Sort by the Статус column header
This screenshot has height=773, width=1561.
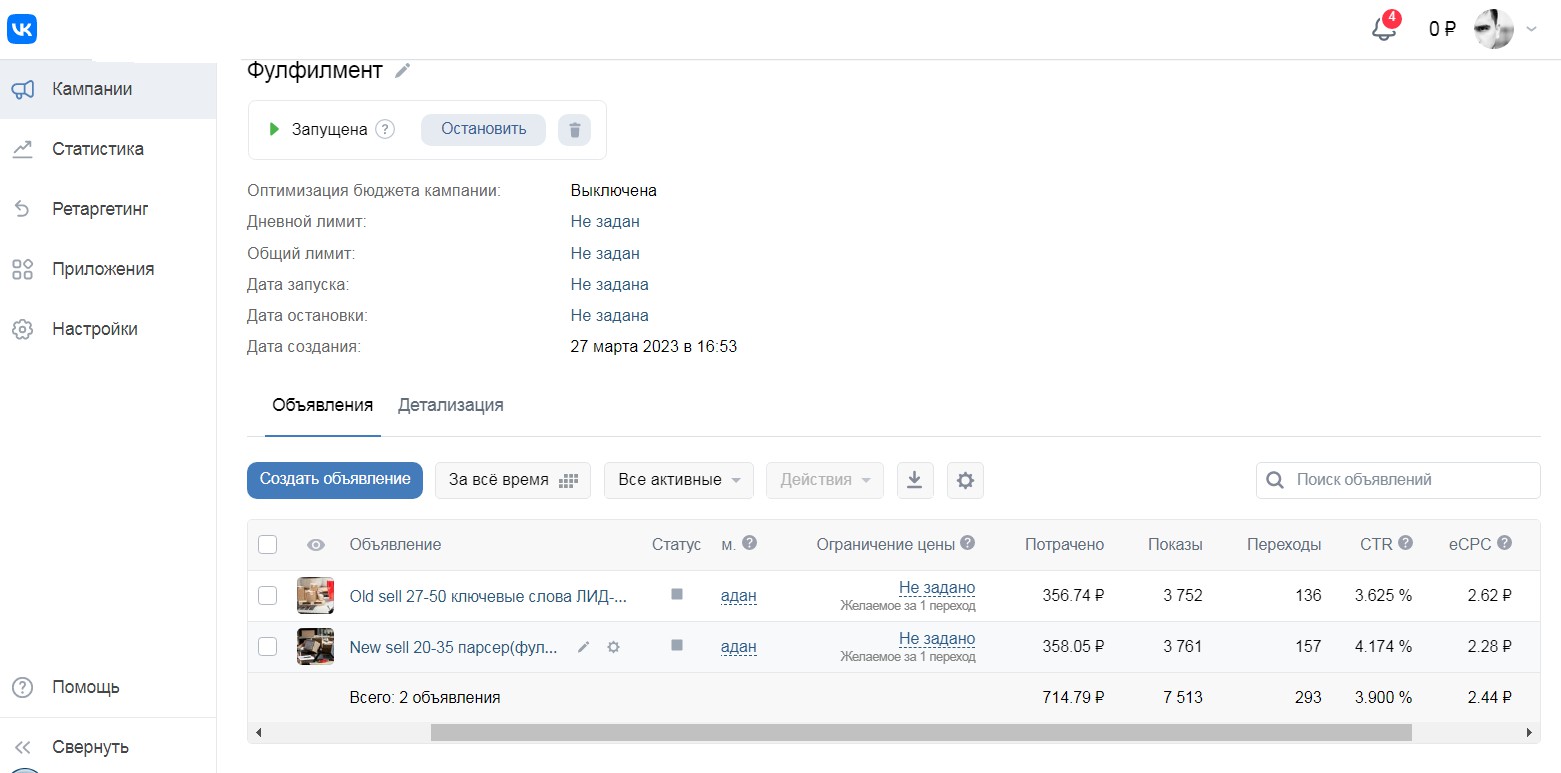pos(676,544)
